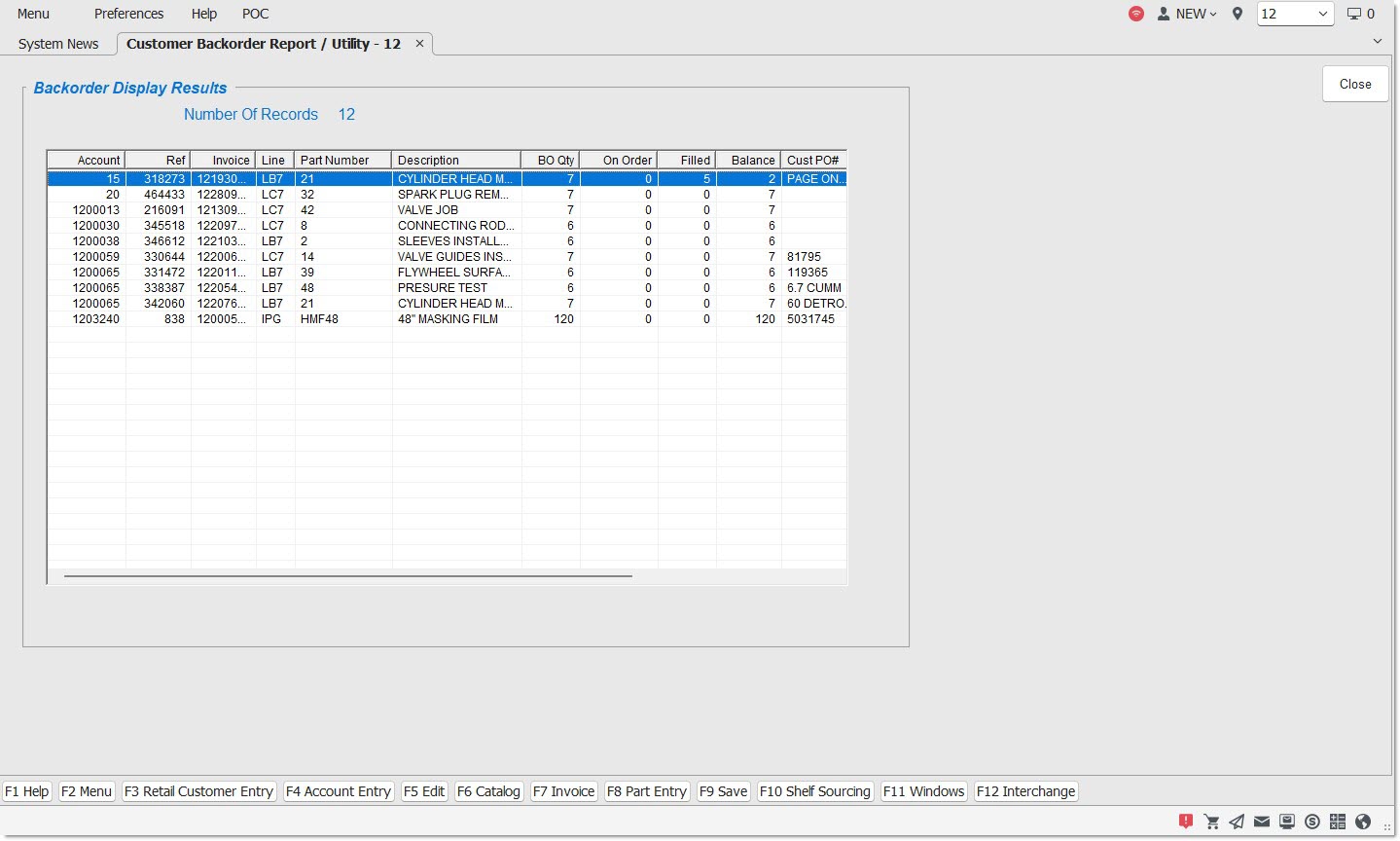This screenshot has width=1400, height=841.
Task: Open the envelope mail icon
Action: 1262,822
